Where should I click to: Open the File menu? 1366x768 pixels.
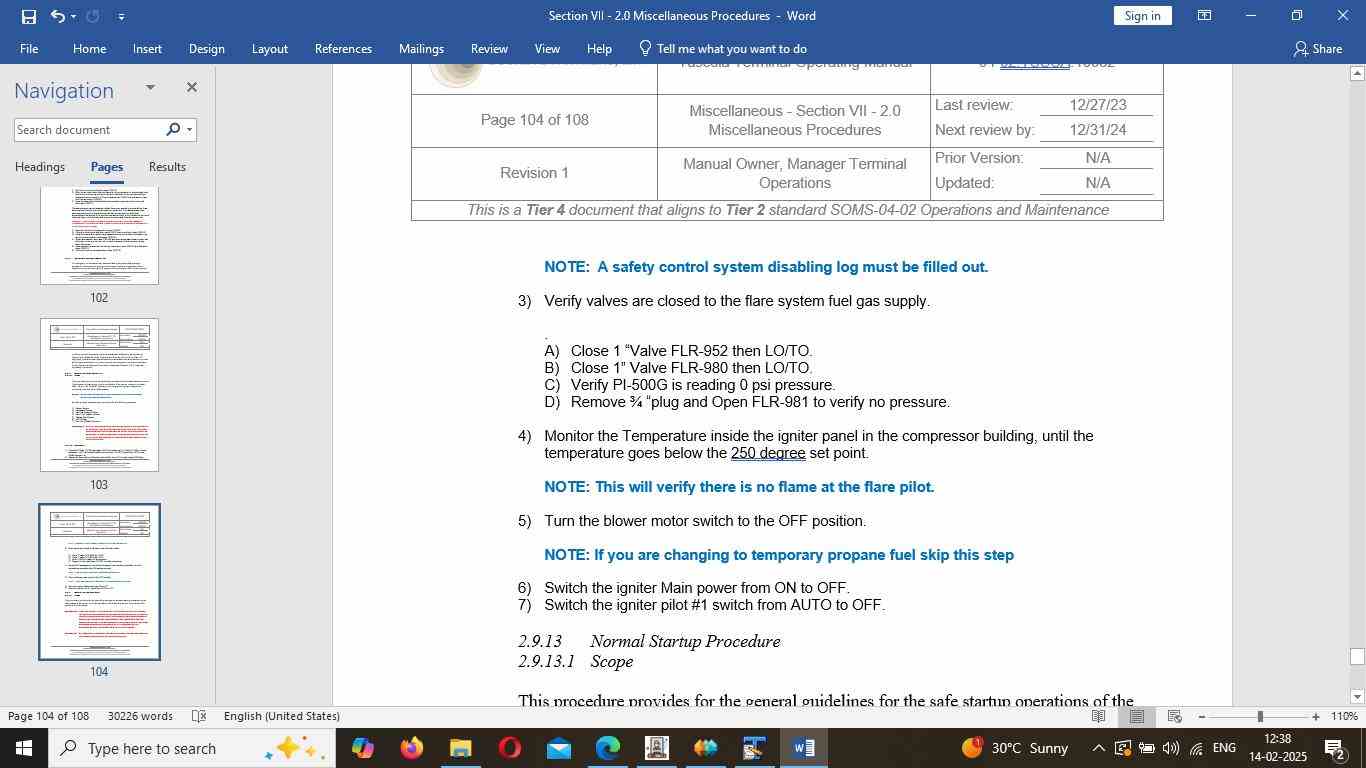(29, 48)
